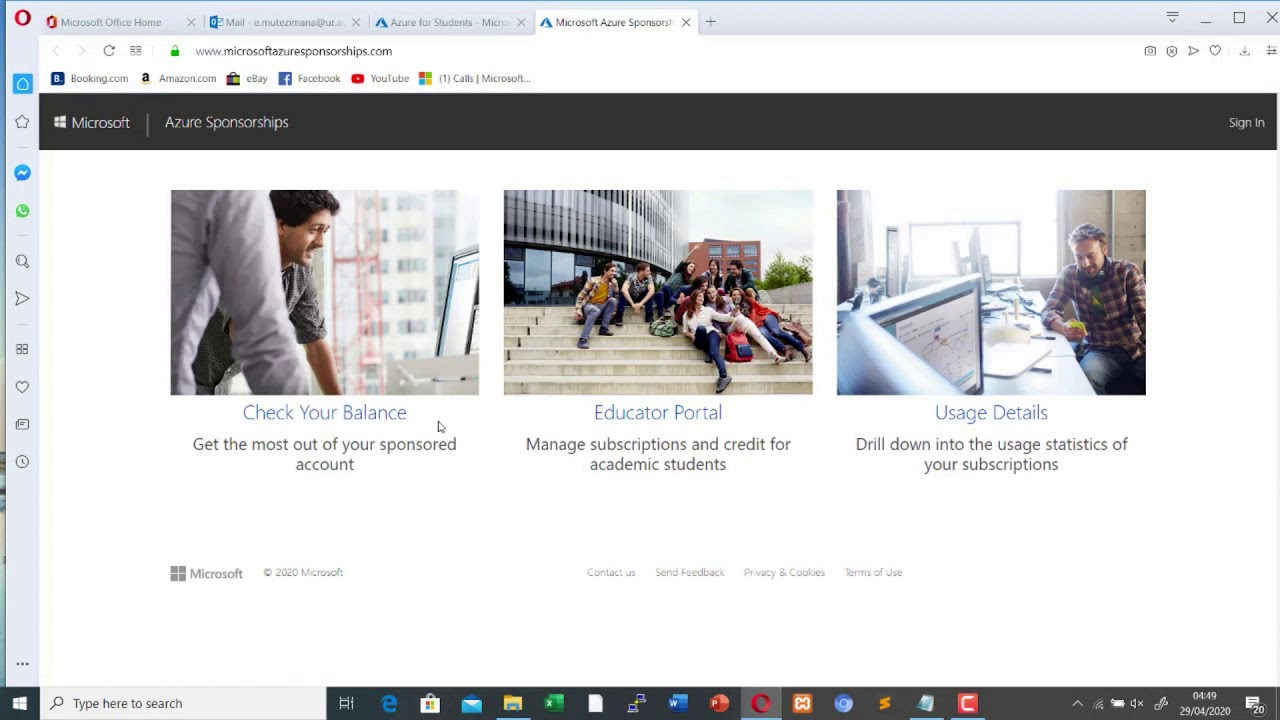Open Facebook bookmark
Viewport: 1280px width, 720px height.
309,78
